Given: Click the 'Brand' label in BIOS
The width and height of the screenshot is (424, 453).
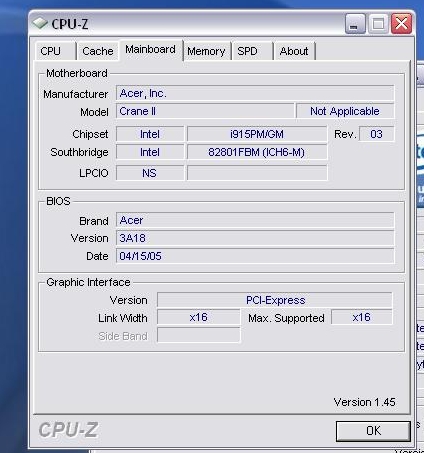Looking at the screenshot, I should [x=94, y=221].
